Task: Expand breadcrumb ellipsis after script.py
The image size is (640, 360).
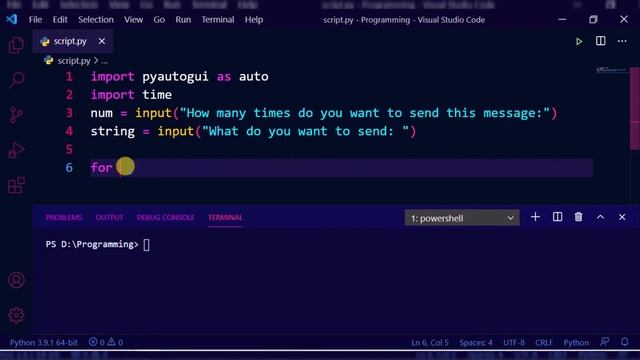Action: 104,61
